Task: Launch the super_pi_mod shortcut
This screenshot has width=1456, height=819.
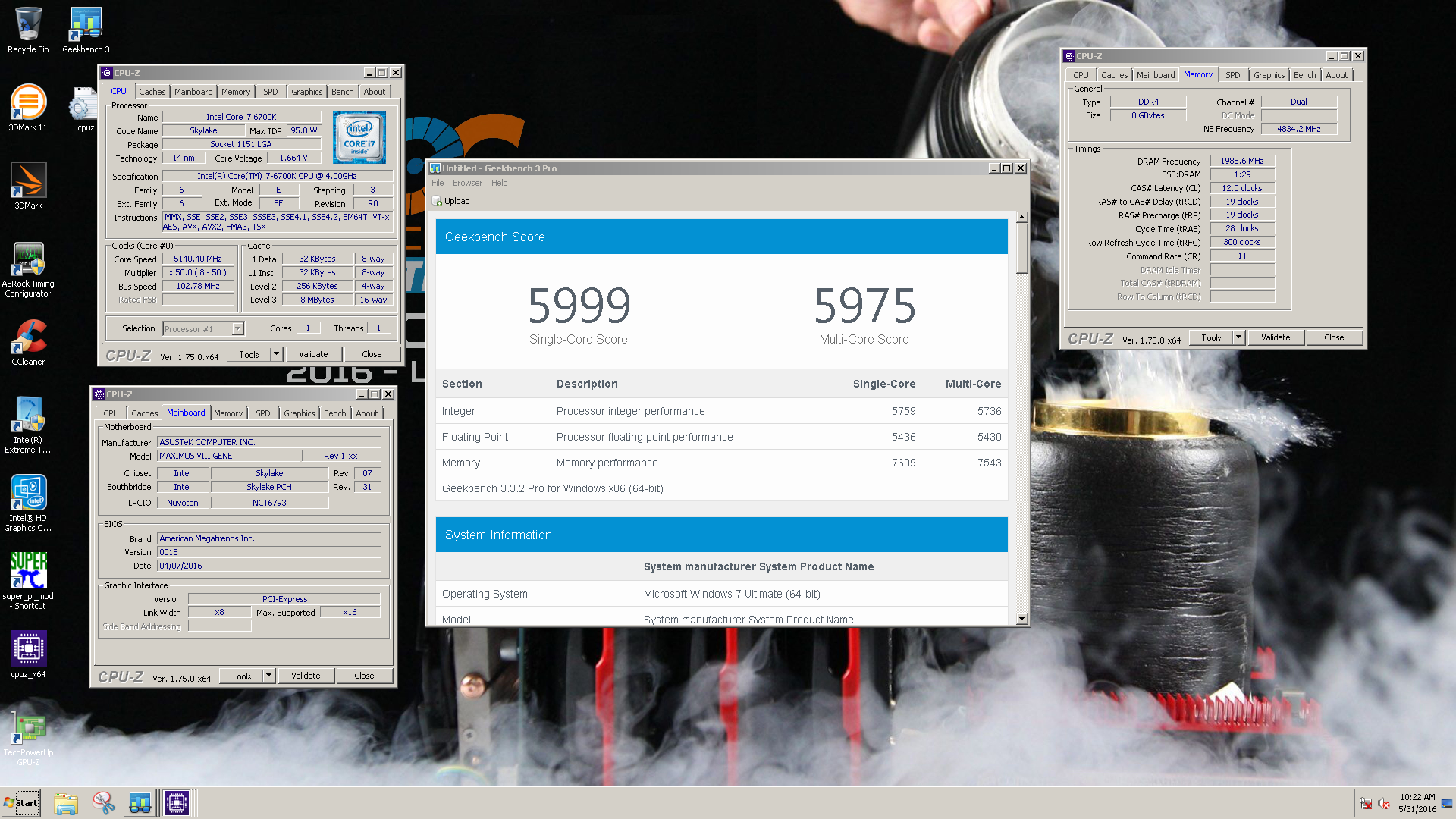Action: (x=28, y=582)
